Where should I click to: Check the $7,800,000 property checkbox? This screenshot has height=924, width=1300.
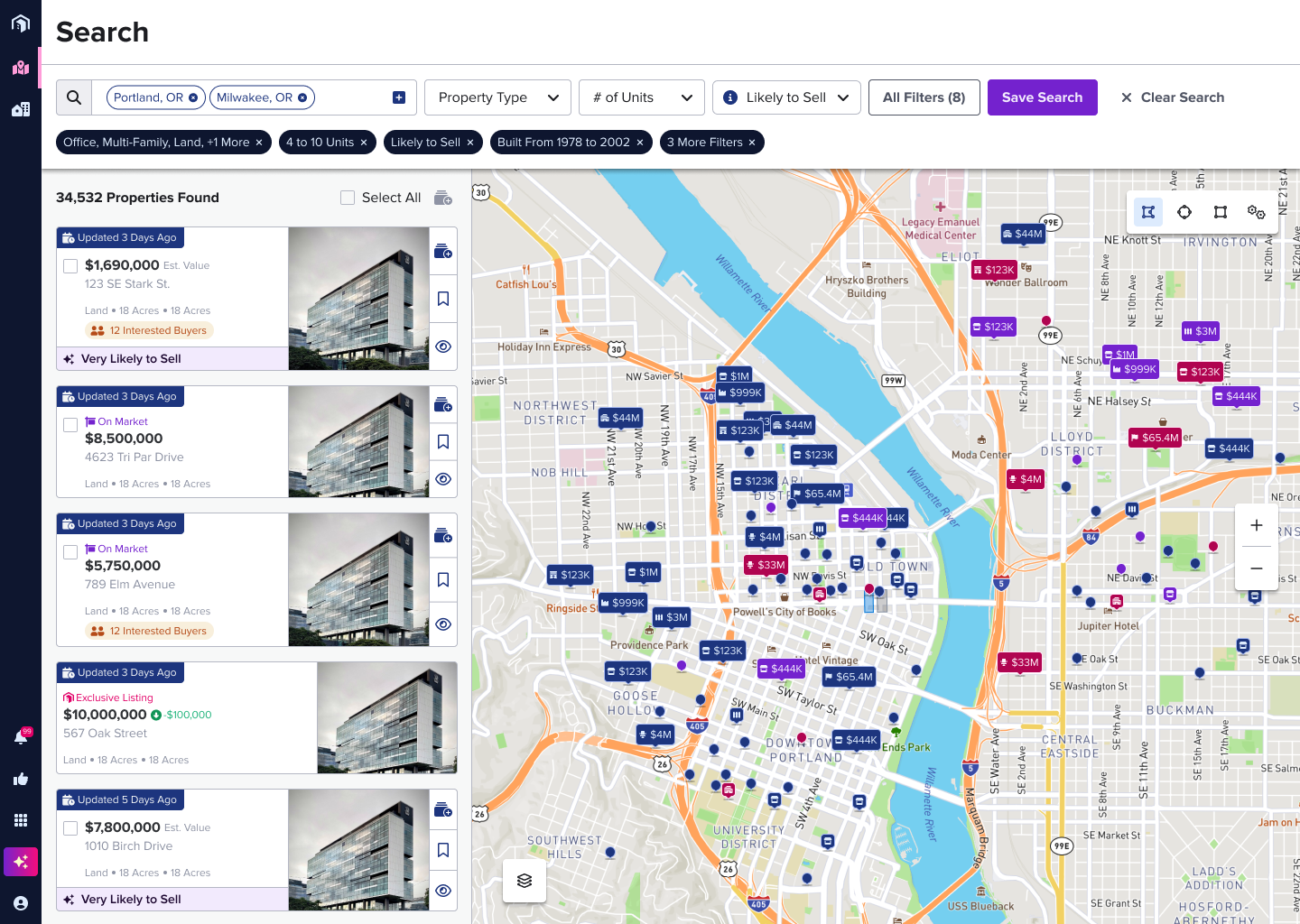[x=70, y=827]
